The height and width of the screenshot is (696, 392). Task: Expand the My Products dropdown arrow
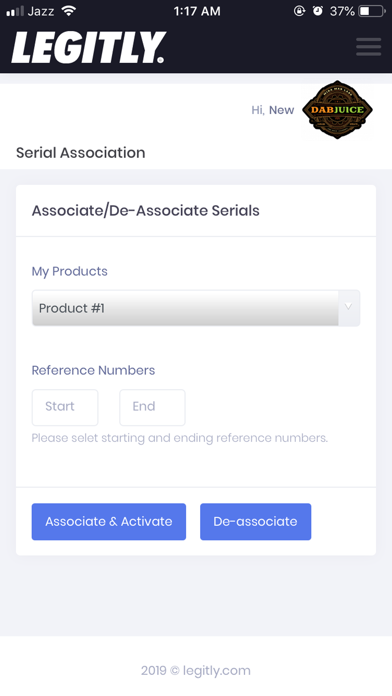pos(349,308)
